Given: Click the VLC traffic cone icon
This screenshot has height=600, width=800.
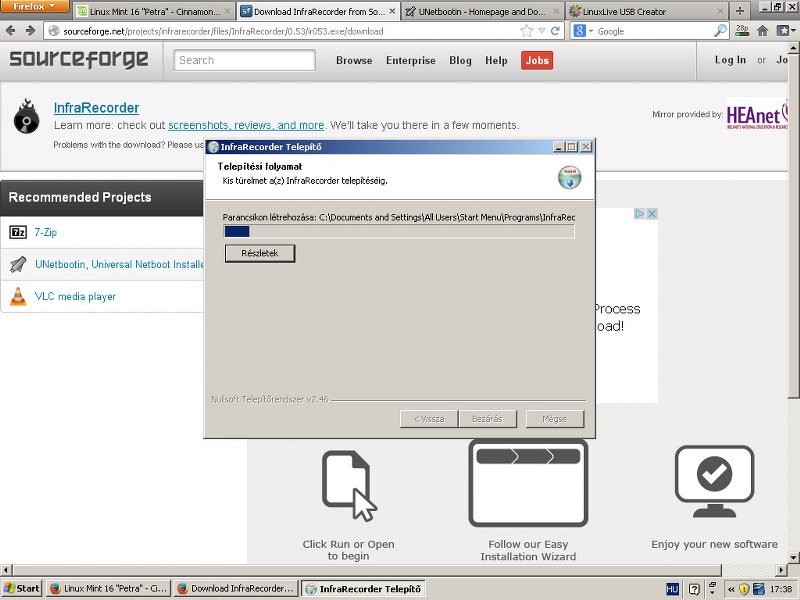Looking at the screenshot, I should (18, 296).
